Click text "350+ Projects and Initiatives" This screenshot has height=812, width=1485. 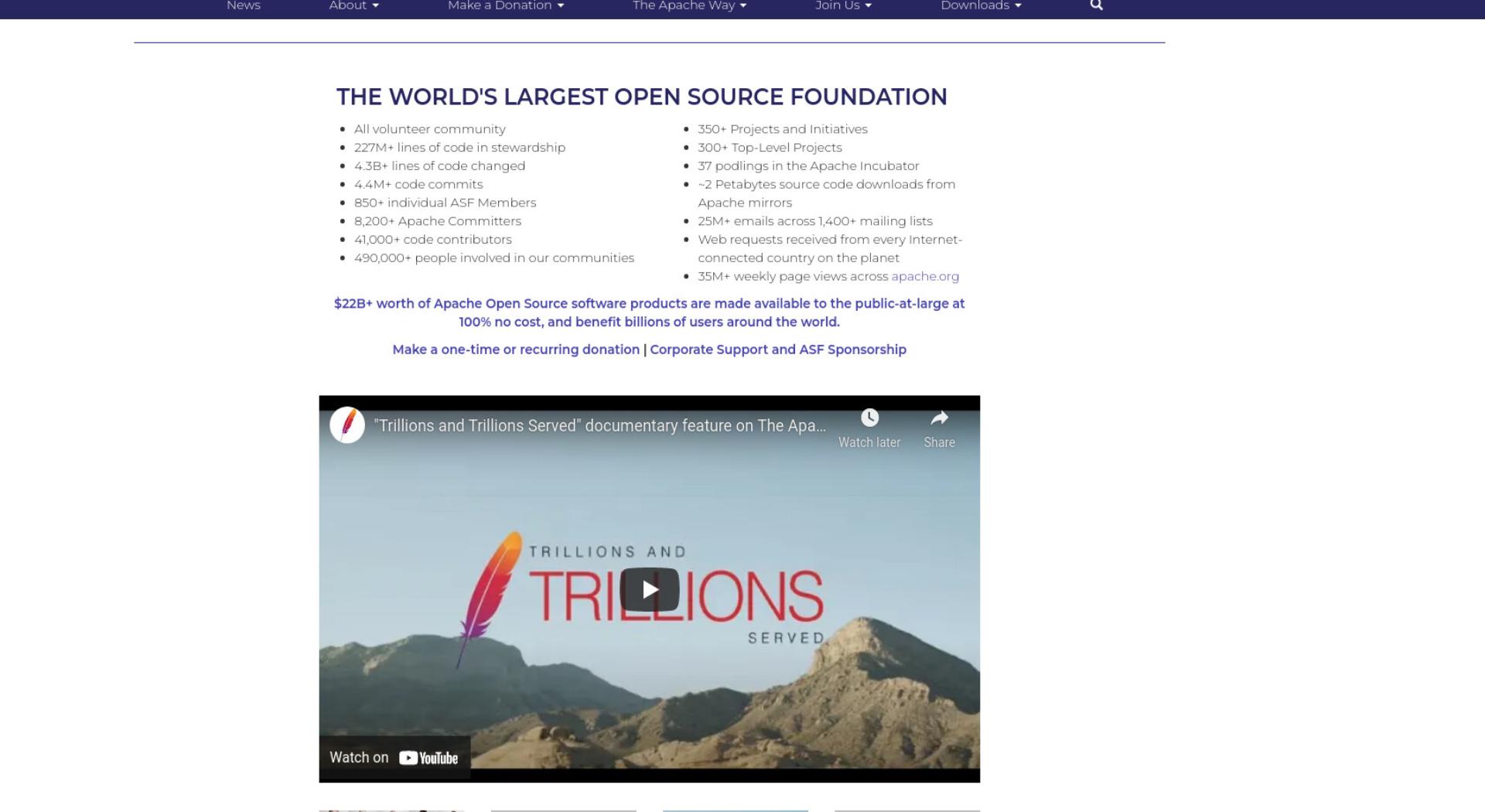783,129
